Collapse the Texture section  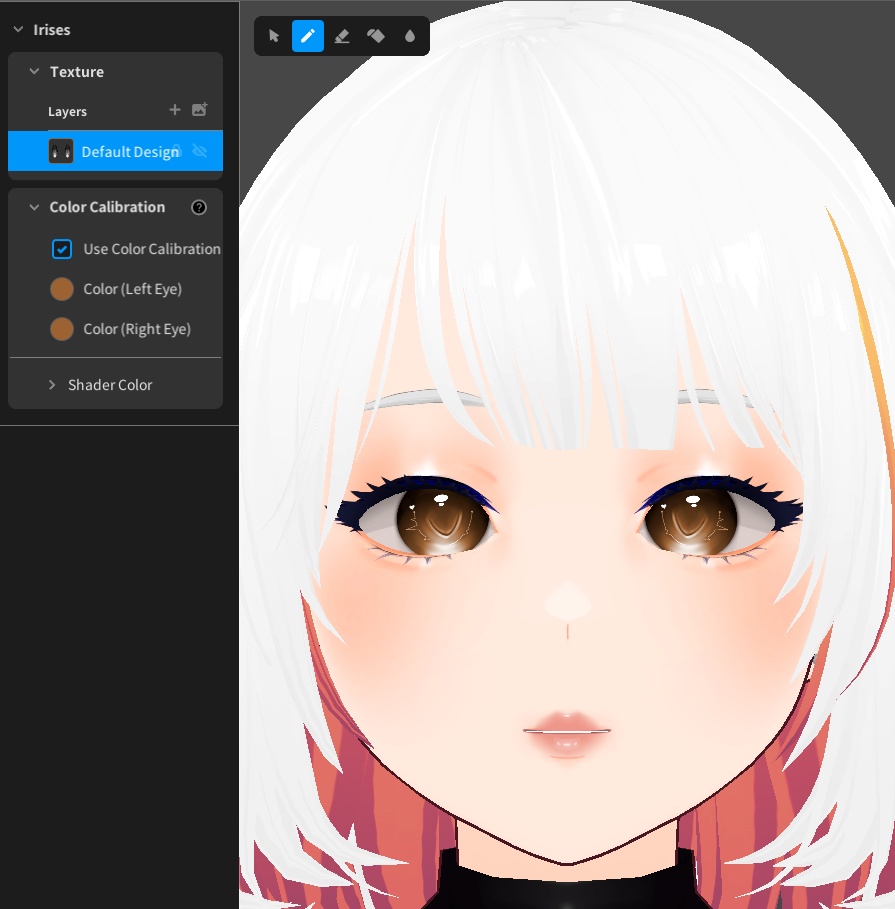[x=34, y=71]
